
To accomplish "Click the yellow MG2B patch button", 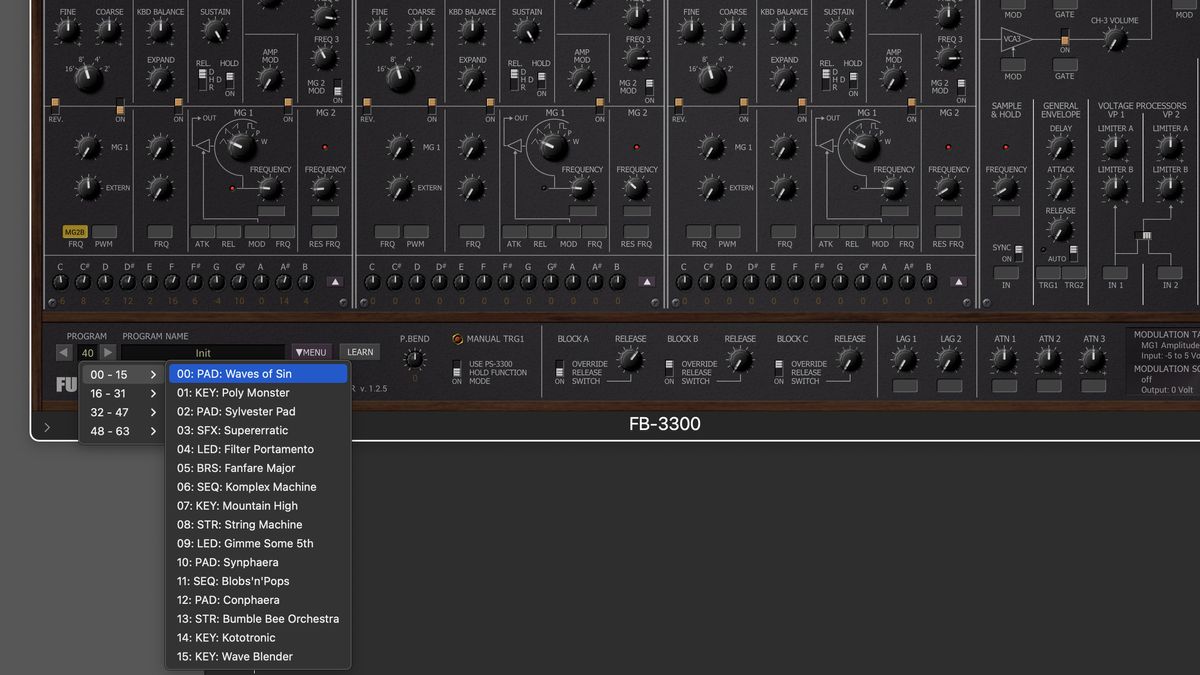I will coord(76,232).
